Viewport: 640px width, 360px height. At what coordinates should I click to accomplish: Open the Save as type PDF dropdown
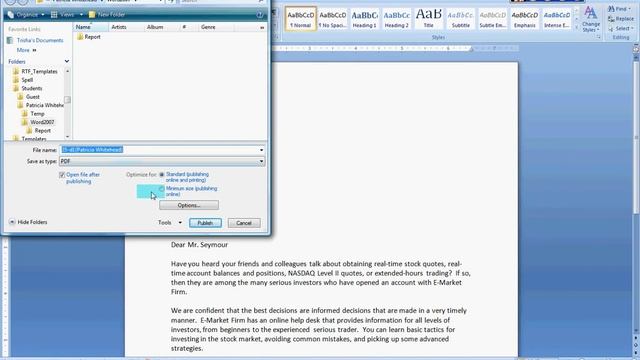pyautogui.click(x=162, y=162)
